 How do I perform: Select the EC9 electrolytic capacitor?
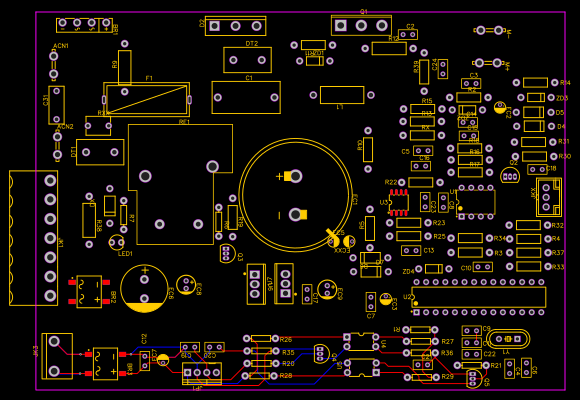tap(327, 289)
